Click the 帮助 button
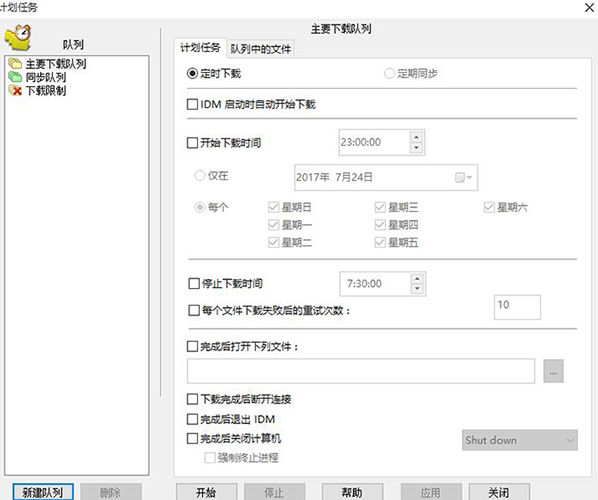This screenshot has width=598, height=500. pos(352,492)
